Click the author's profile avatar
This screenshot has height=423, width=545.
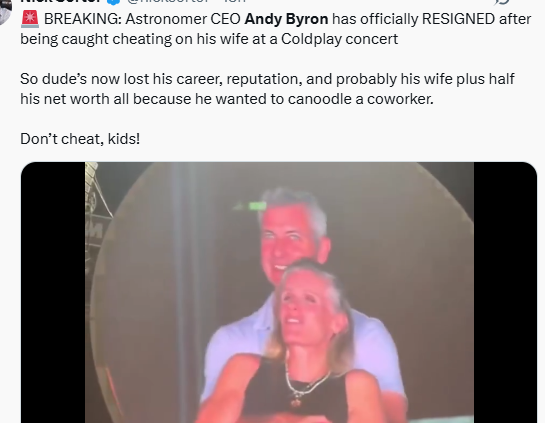[x=4, y=11]
